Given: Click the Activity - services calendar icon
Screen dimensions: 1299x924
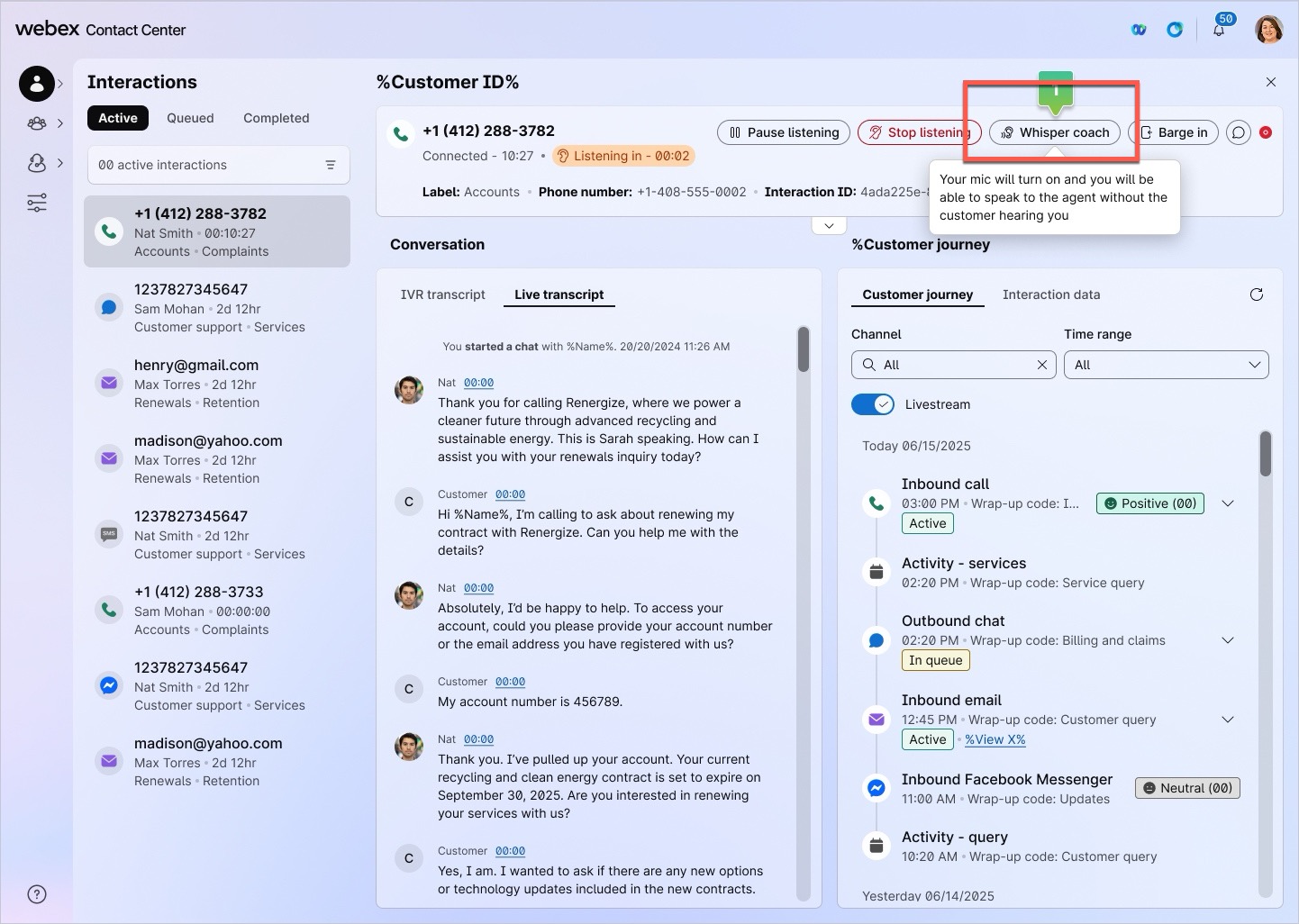Looking at the screenshot, I should point(876,572).
